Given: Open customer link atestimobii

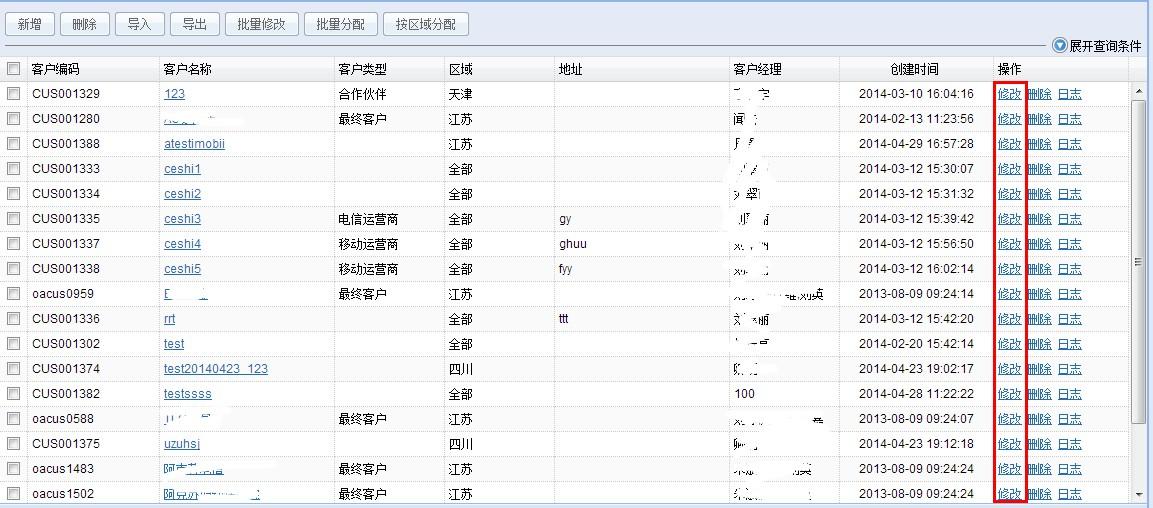Looking at the screenshot, I should [194, 144].
